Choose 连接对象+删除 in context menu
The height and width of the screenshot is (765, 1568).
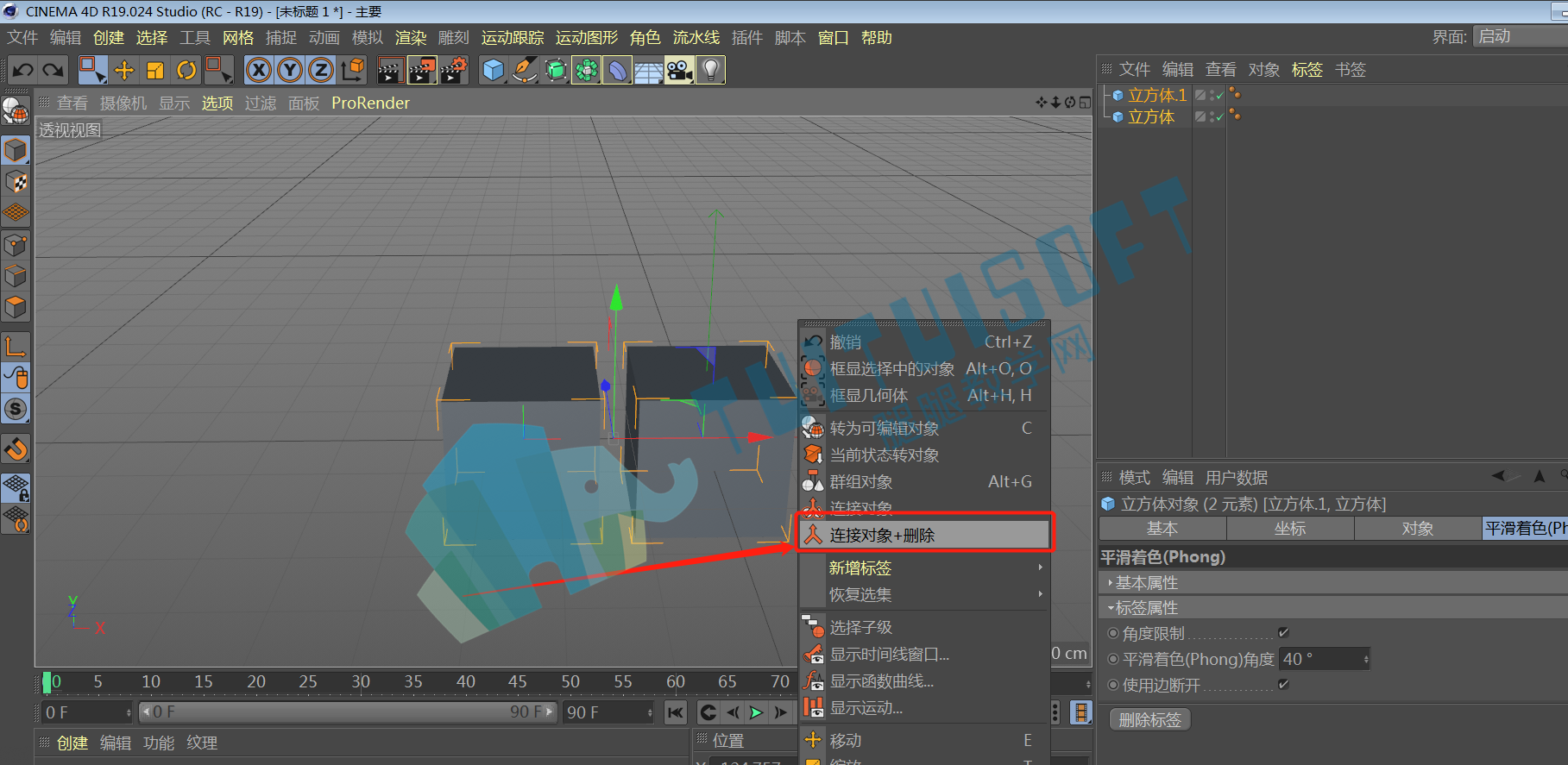tap(924, 535)
